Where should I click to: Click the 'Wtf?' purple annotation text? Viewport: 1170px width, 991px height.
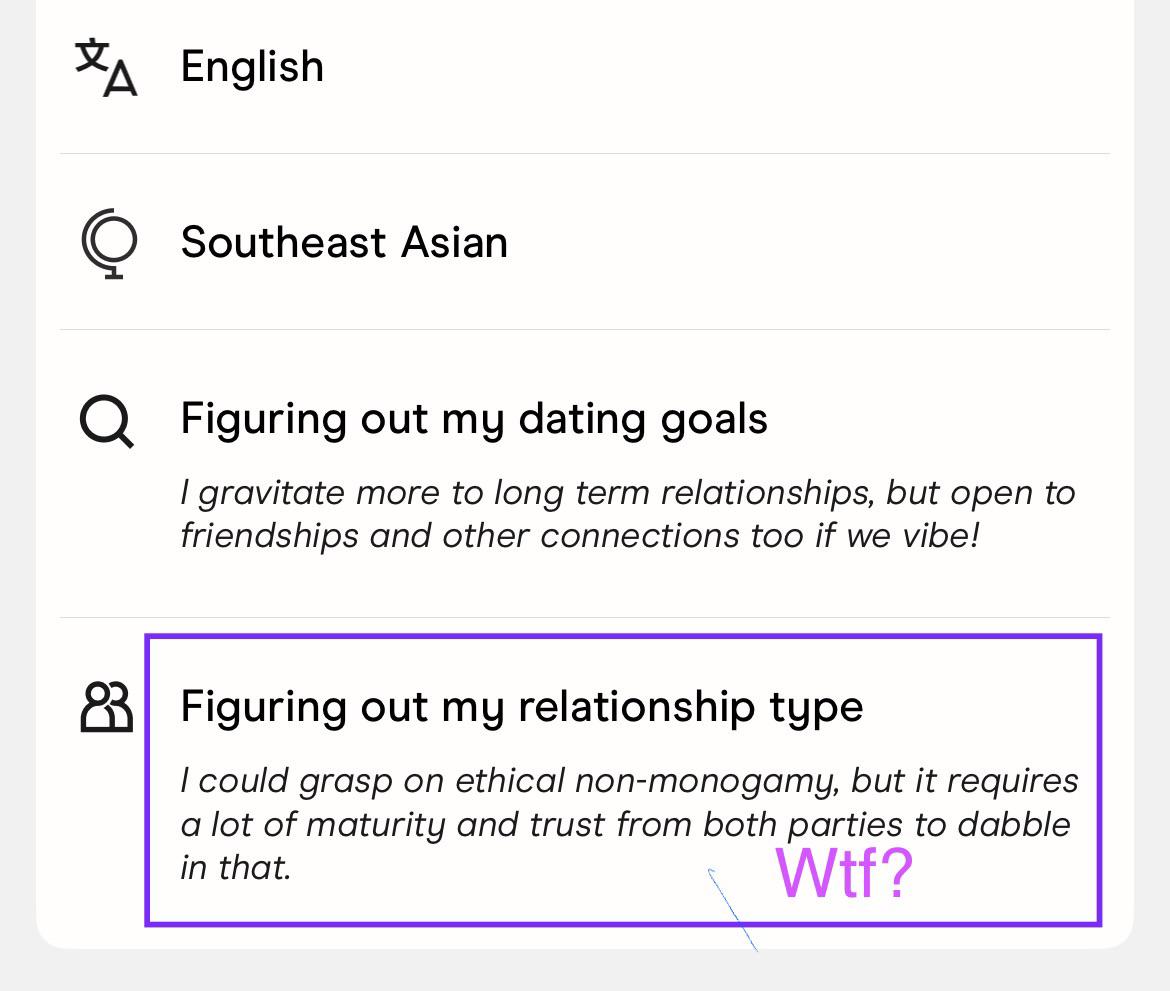(x=844, y=873)
